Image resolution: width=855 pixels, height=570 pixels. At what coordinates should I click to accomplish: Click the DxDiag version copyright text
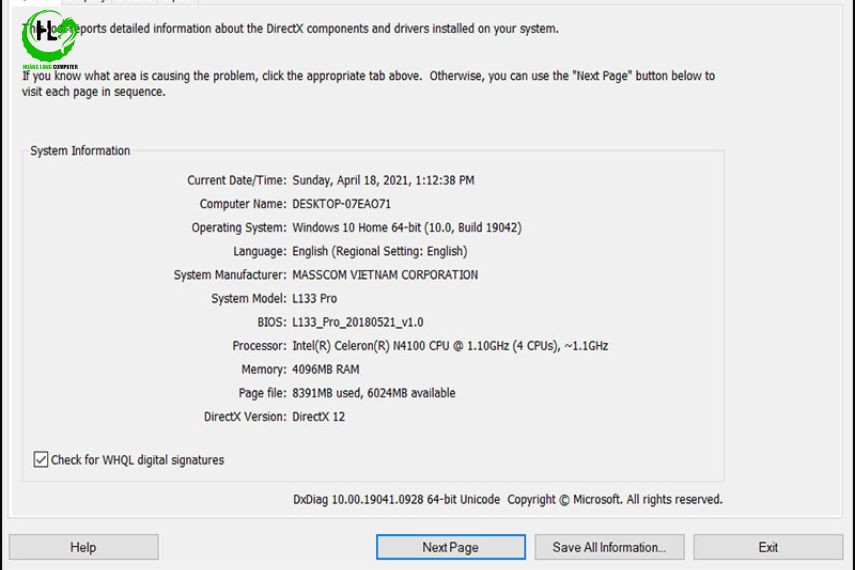(507, 499)
